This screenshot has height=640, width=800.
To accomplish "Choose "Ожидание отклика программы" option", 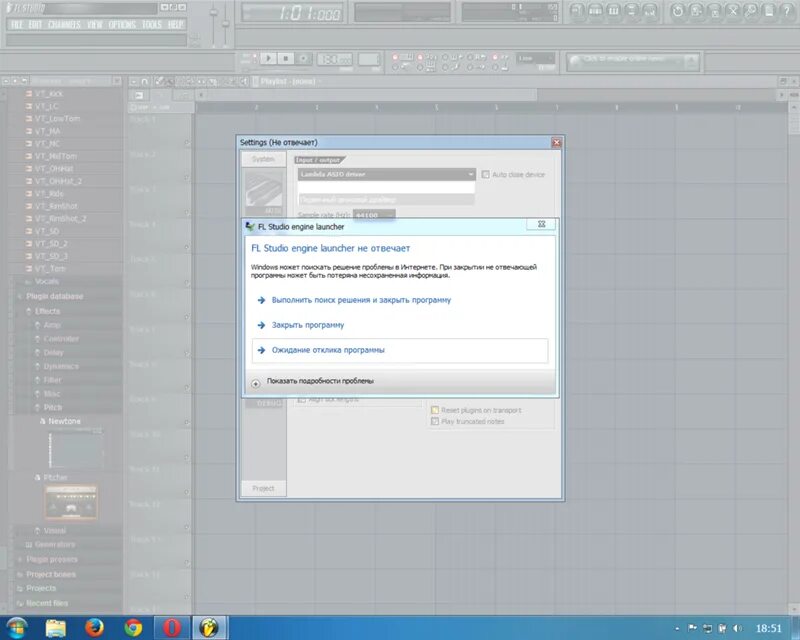I will pyautogui.click(x=400, y=351).
